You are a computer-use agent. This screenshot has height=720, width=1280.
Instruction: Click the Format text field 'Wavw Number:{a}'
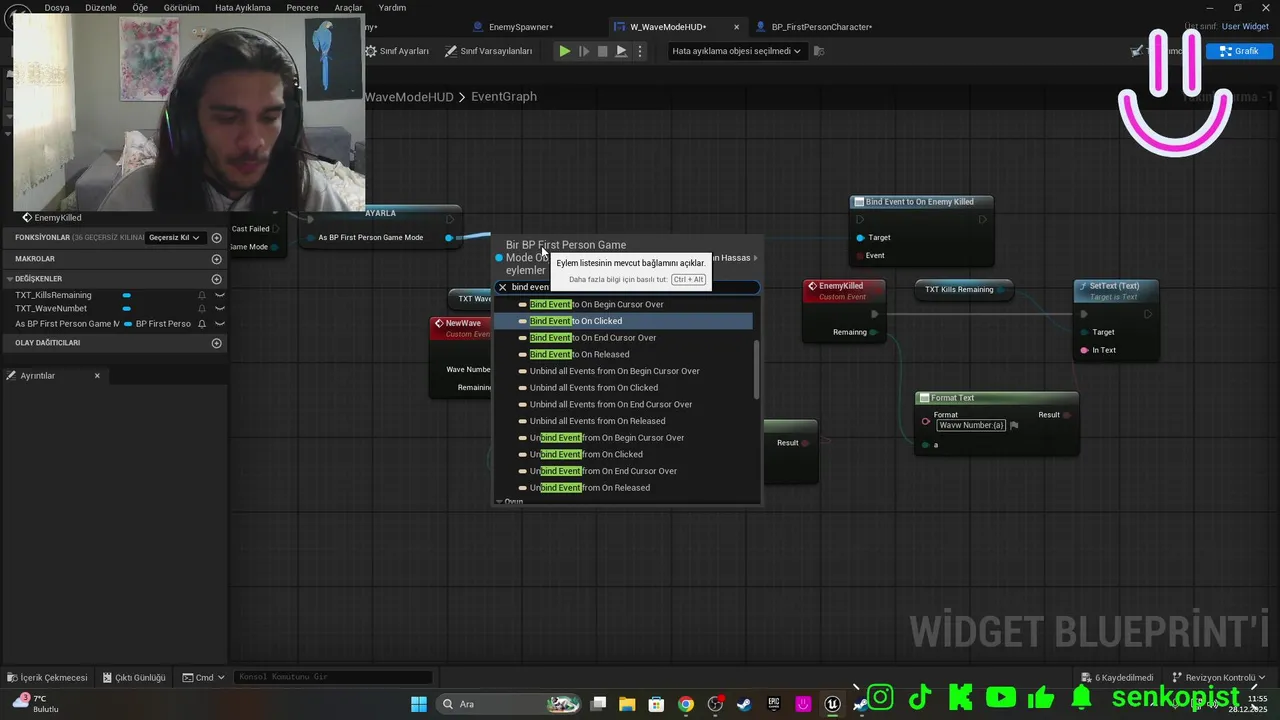(x=971, y=425)
